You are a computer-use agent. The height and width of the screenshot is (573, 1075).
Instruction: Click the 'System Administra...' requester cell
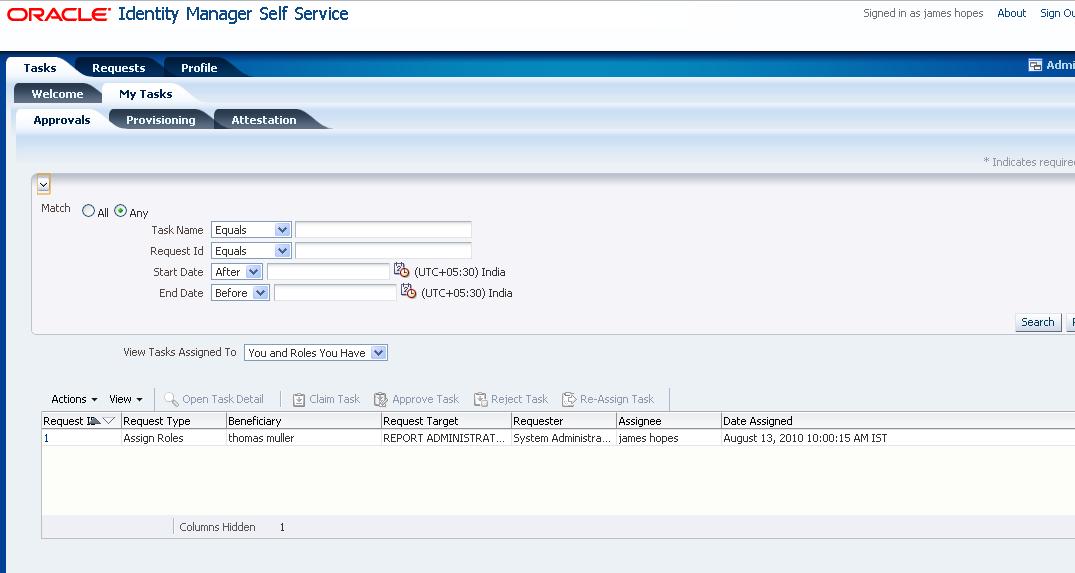(564, 438)
